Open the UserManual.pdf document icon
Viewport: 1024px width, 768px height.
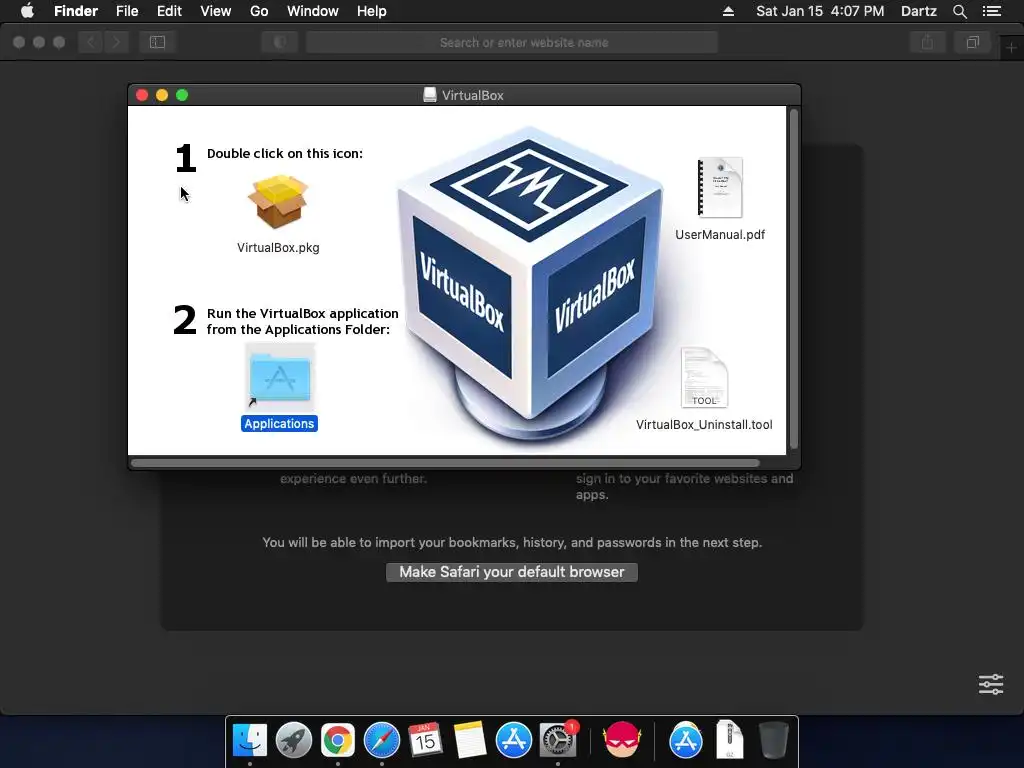click(720, 187)
